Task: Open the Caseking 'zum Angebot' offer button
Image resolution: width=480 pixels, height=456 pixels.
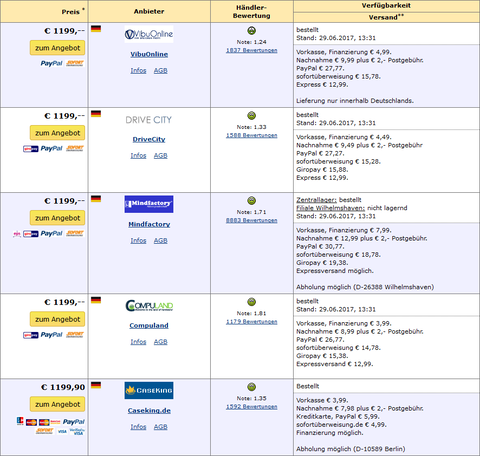Action: click(x=57, y=404)
